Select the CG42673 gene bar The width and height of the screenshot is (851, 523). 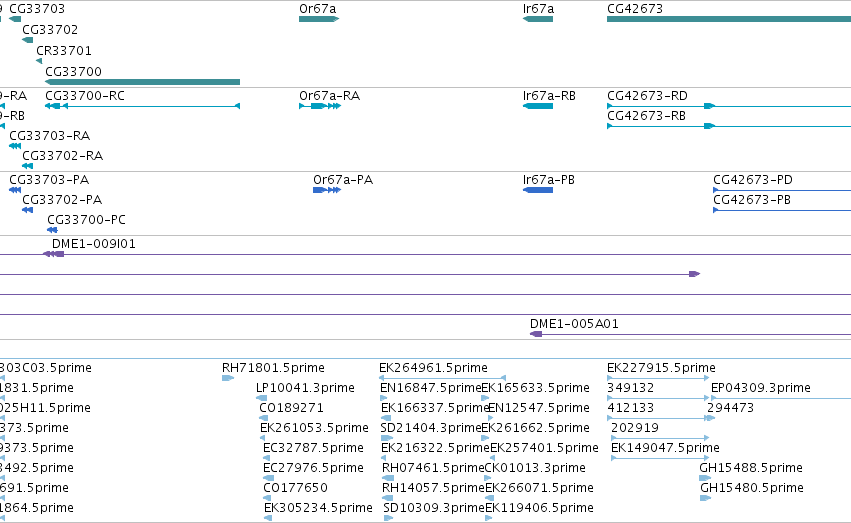click(729, 19)
